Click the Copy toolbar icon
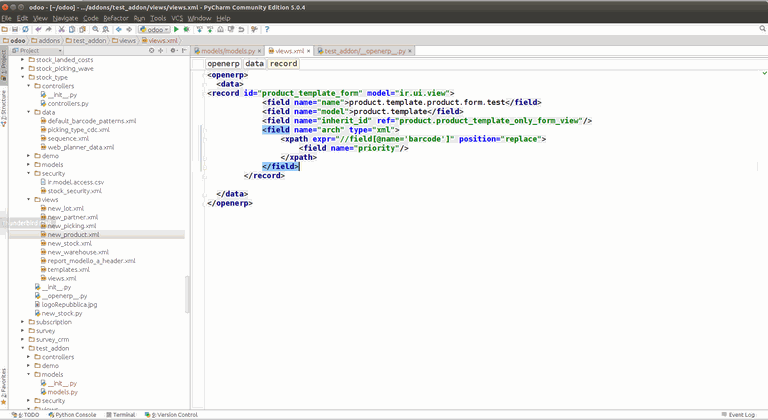The height and width of the screenshot is (420, 768). click(72, 29)
